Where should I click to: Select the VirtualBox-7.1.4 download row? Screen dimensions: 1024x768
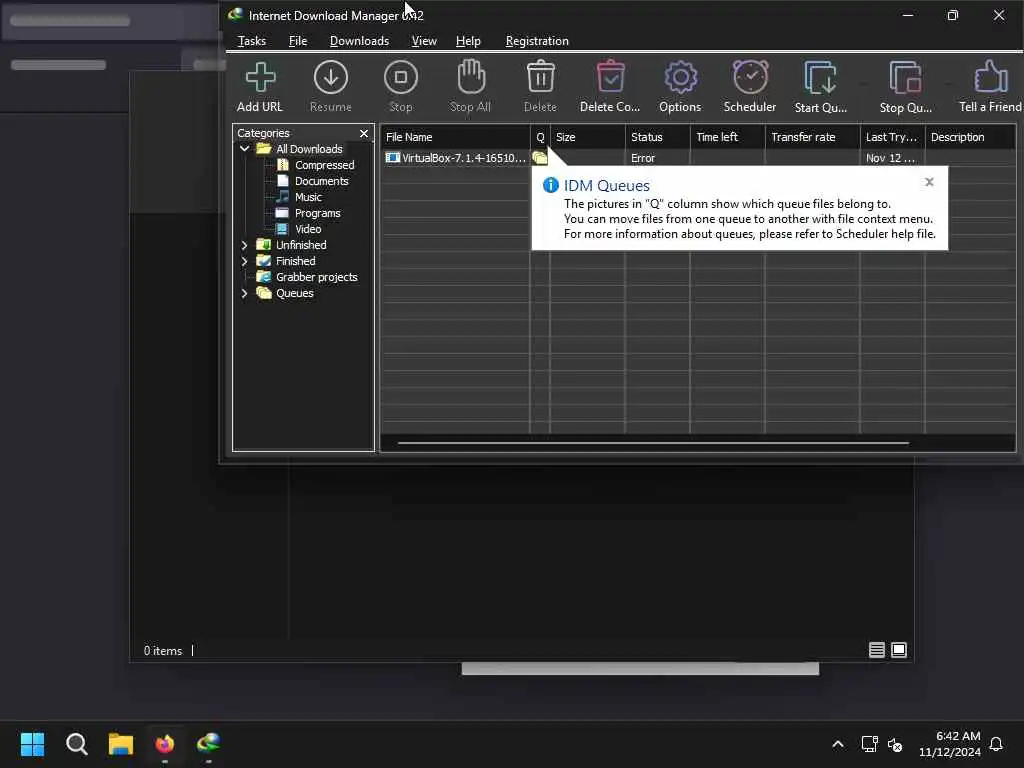click(x=697, y=158)
